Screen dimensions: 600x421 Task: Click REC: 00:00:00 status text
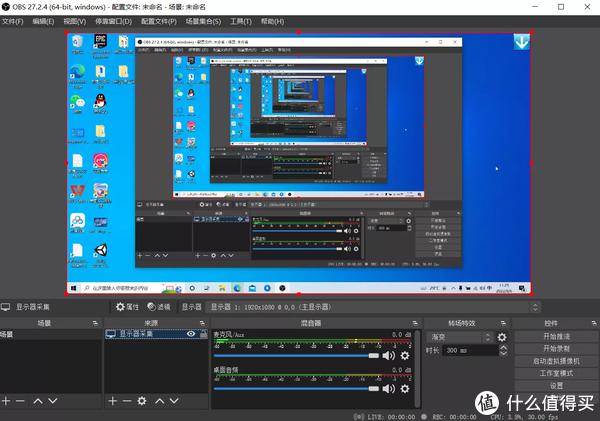click(x=454, y=417)
